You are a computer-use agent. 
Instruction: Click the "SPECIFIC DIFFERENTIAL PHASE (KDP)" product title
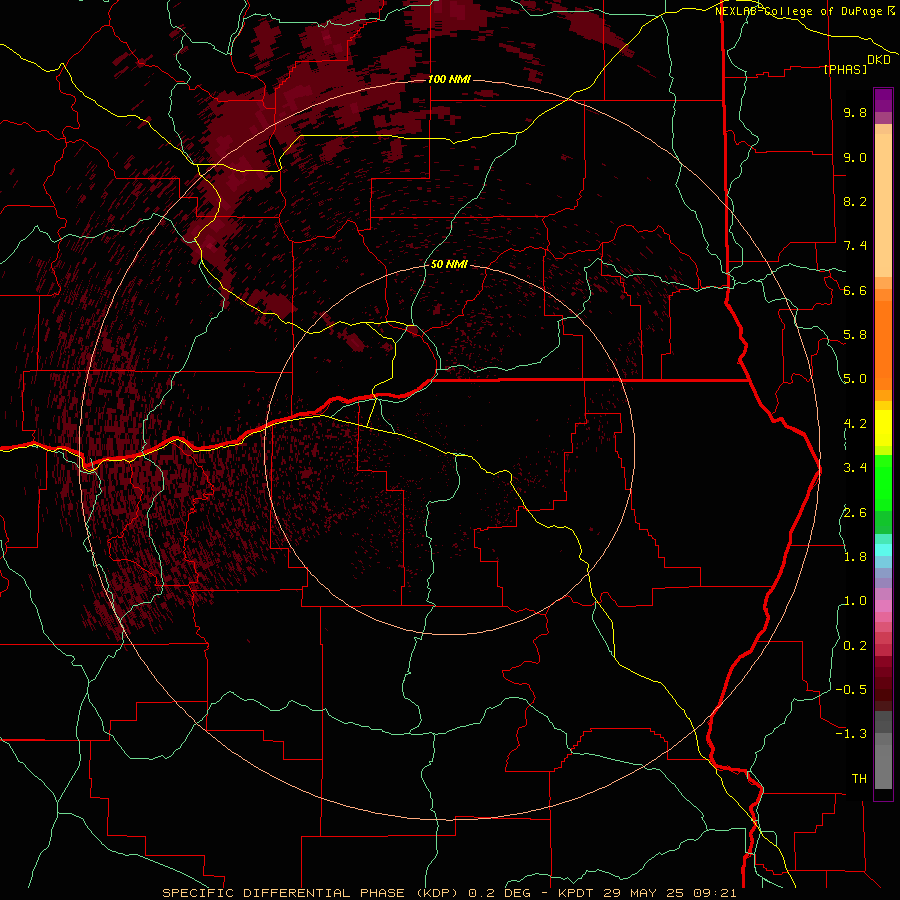tap(313, 893)
